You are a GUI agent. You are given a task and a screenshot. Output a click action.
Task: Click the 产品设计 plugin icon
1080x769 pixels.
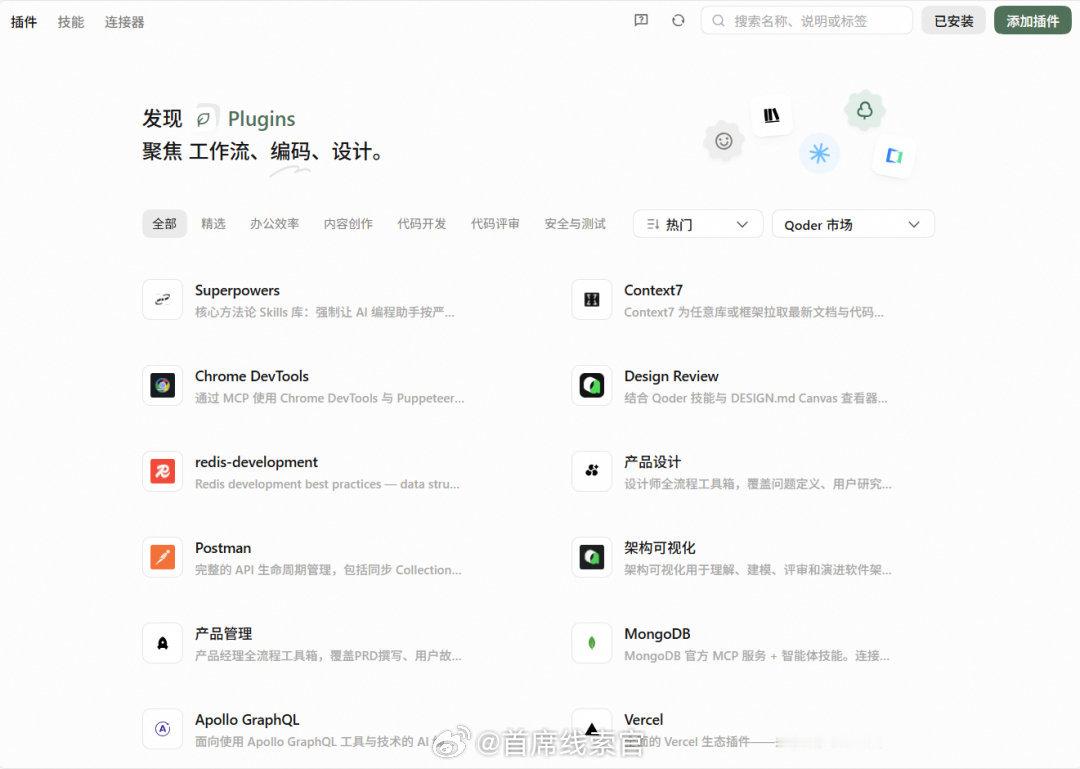coord(592,471)
